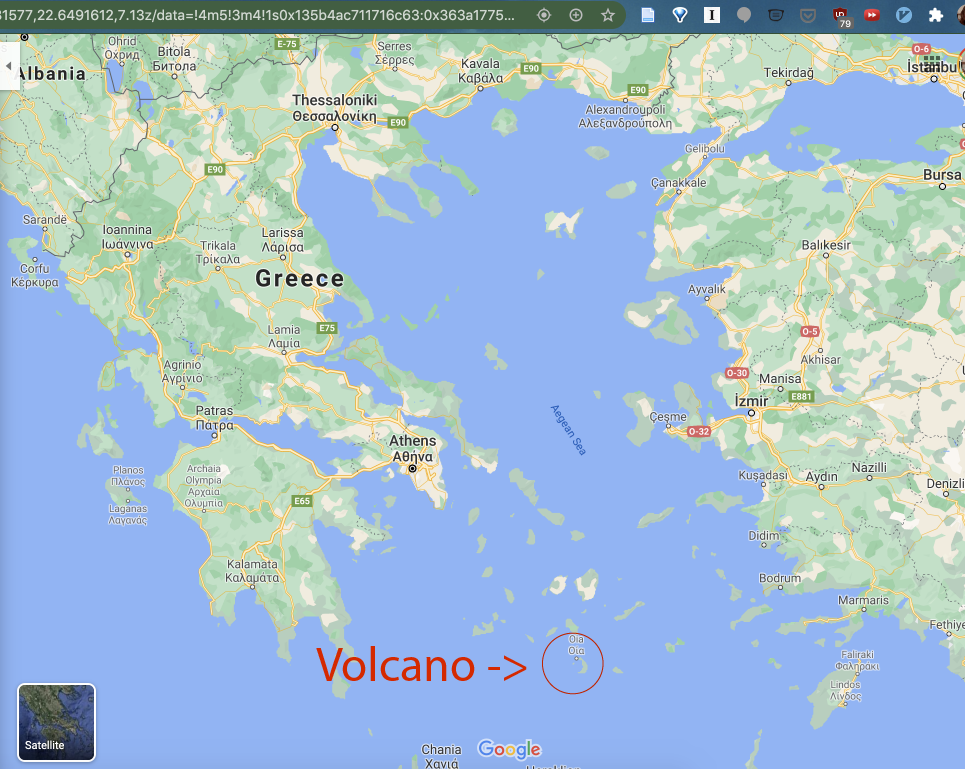Image resolution: width=965 pixels, height=769 pixels.
Task: Click the Albania country label
Action: tap(50, 73)
